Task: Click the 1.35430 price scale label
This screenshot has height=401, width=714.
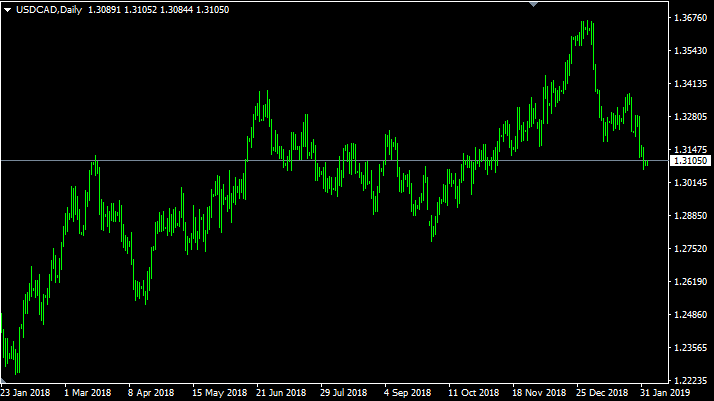Action: click(x=690, y=51)
